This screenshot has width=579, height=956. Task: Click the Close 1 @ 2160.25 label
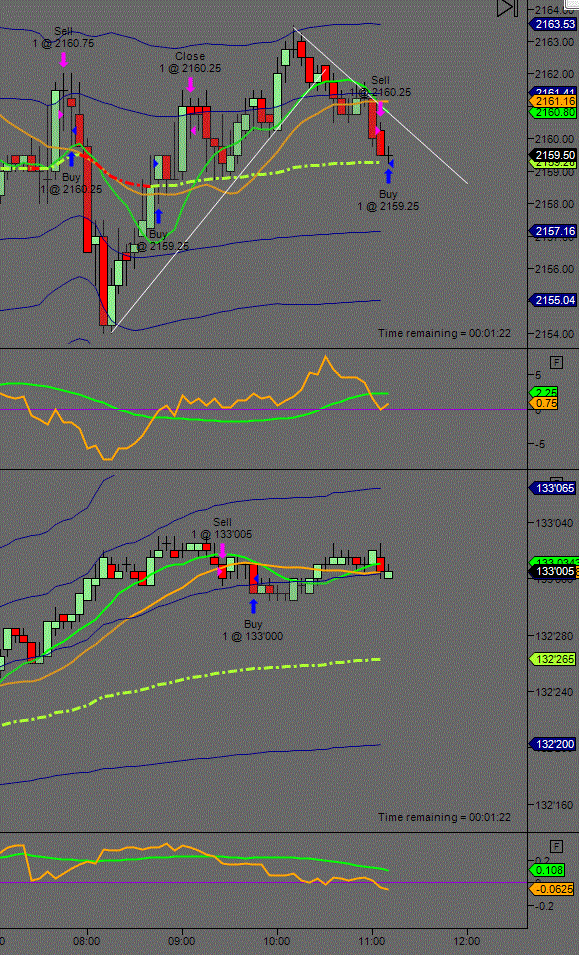pos(190,62)
